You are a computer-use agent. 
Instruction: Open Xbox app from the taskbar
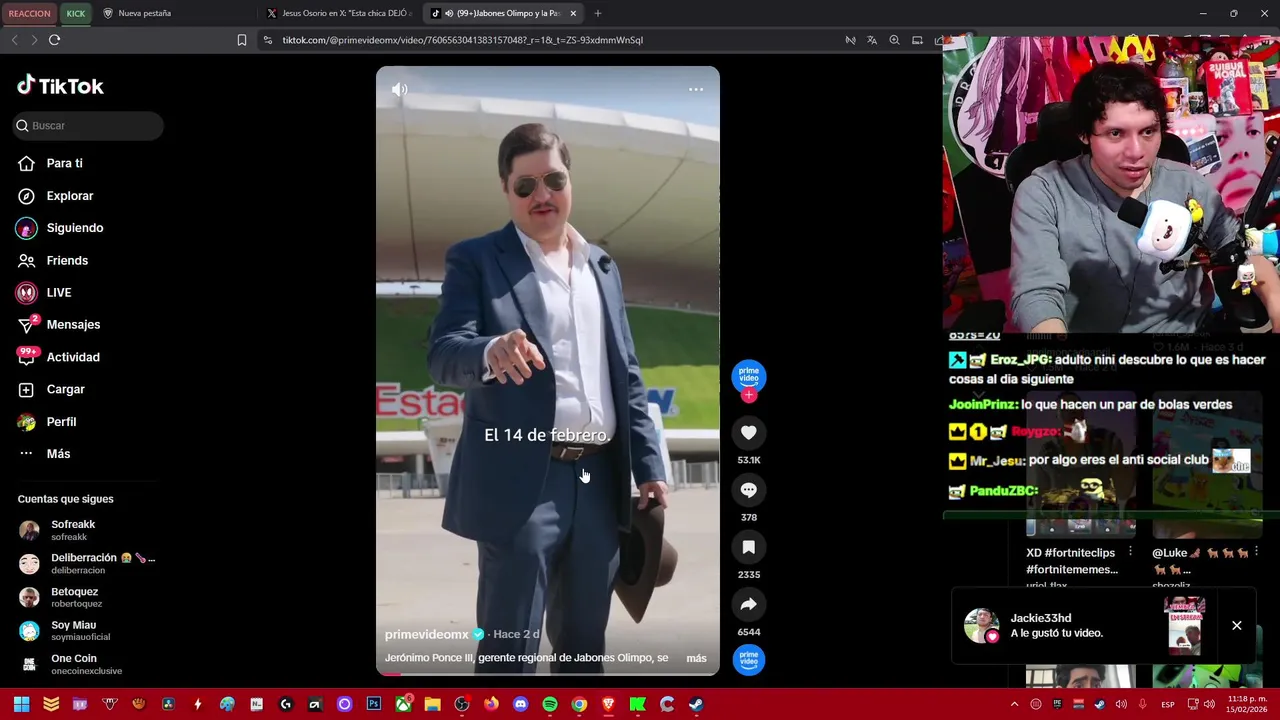[403, 704]
